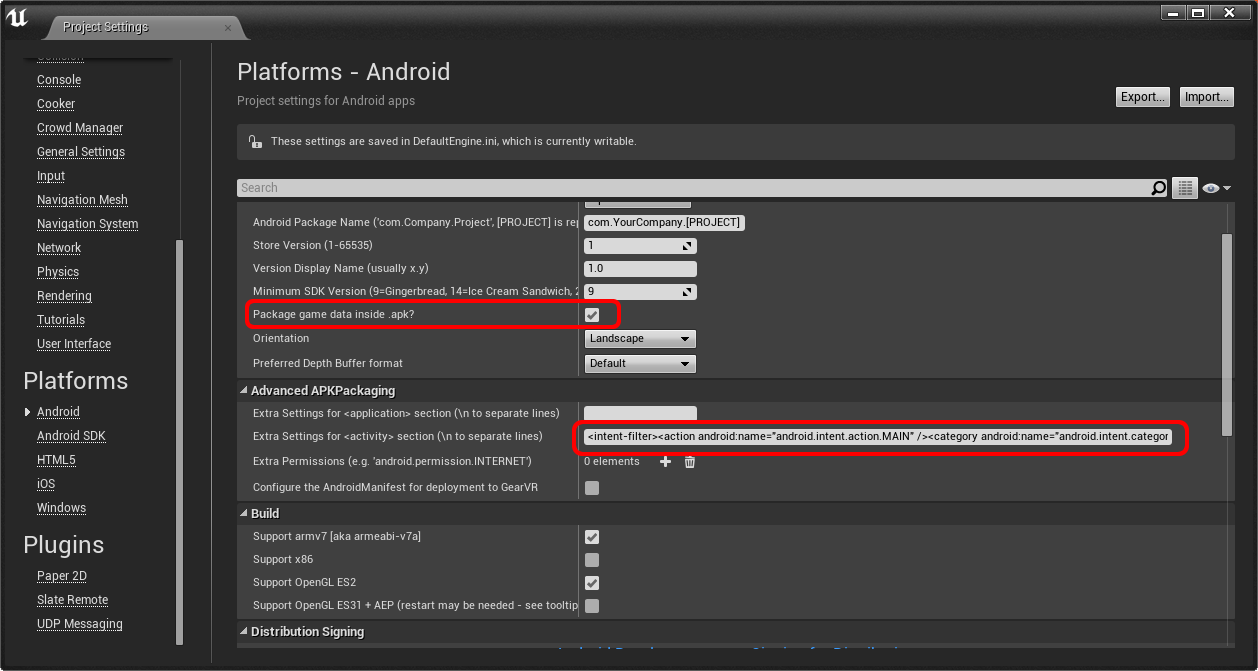Screen dimensions: 1258x671
Task: Open Slate Remote plugin settings
Action: click(72, 600)
